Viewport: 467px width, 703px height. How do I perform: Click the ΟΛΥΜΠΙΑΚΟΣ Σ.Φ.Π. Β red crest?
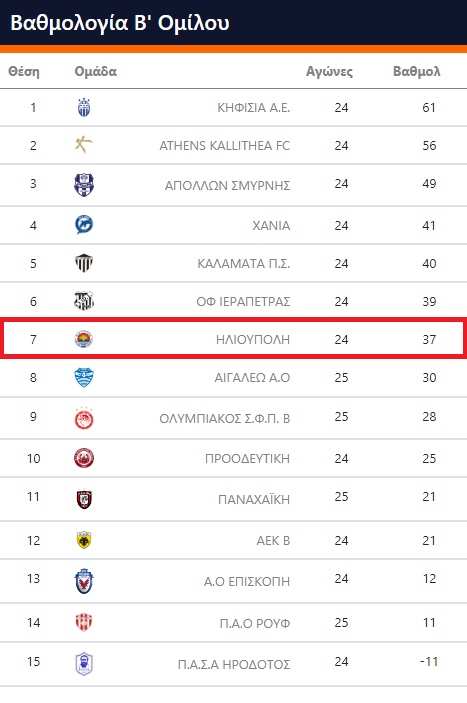[84, 418]
